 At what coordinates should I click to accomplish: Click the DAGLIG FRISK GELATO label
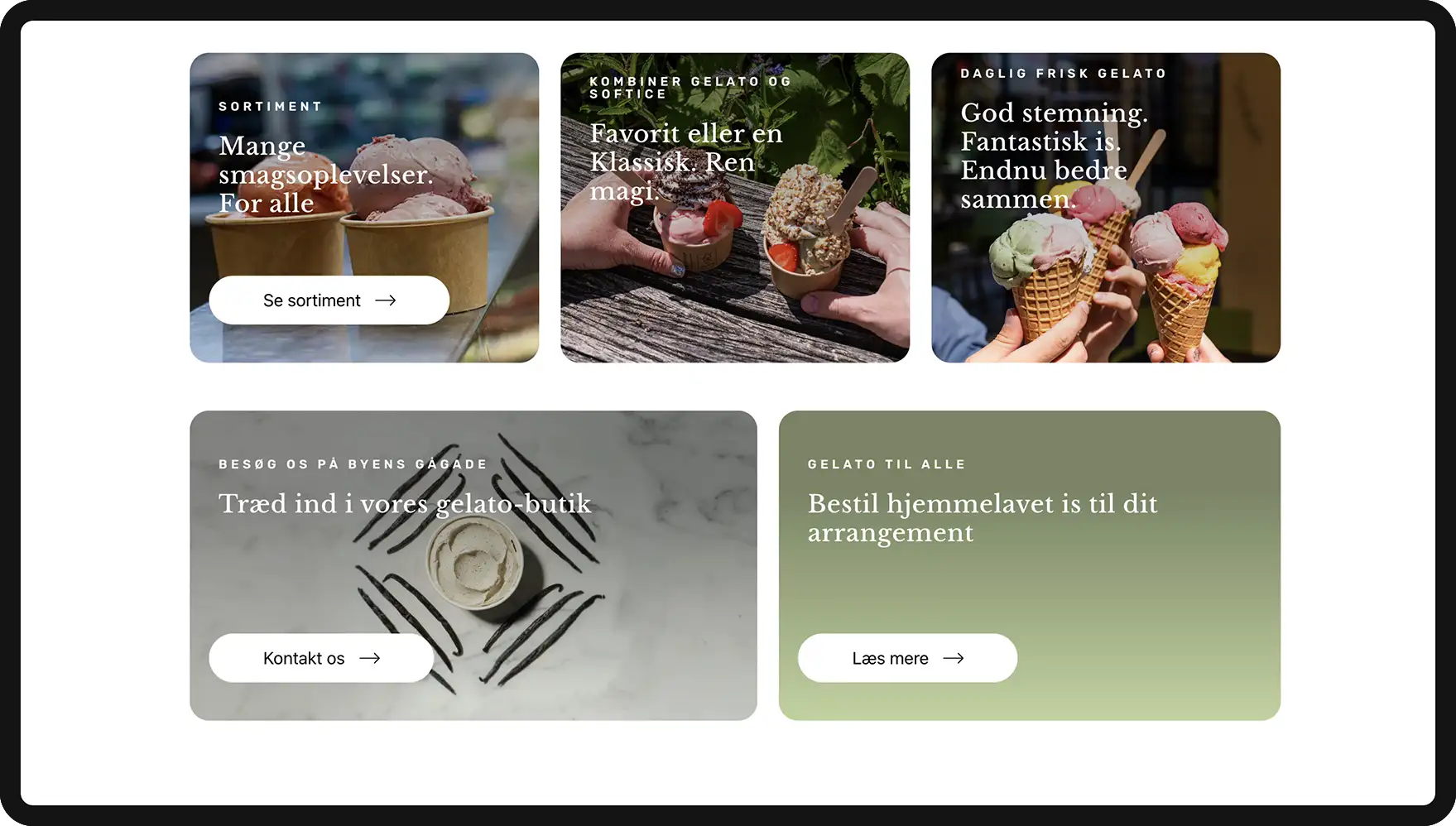(1064, 74)
